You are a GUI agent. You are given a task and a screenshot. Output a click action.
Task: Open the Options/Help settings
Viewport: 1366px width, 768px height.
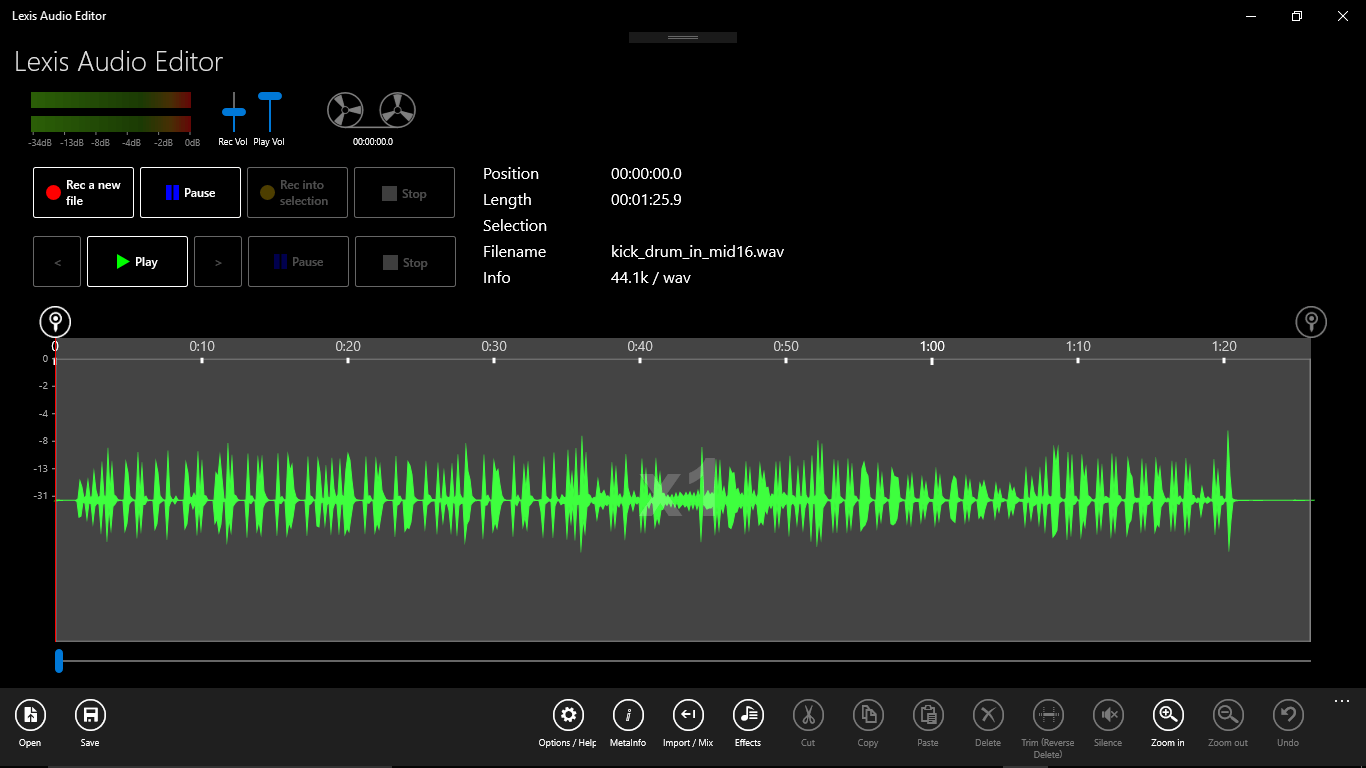coord(567,715)
